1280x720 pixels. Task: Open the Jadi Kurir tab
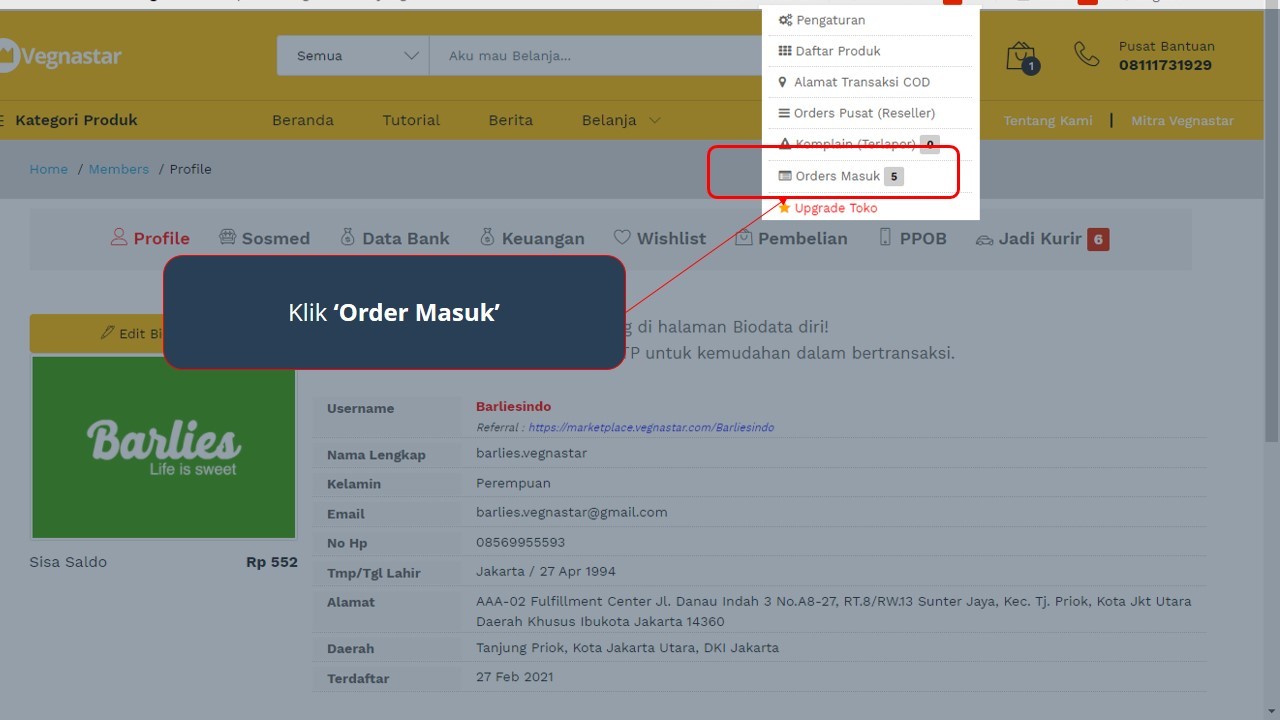click(1040, 238)
